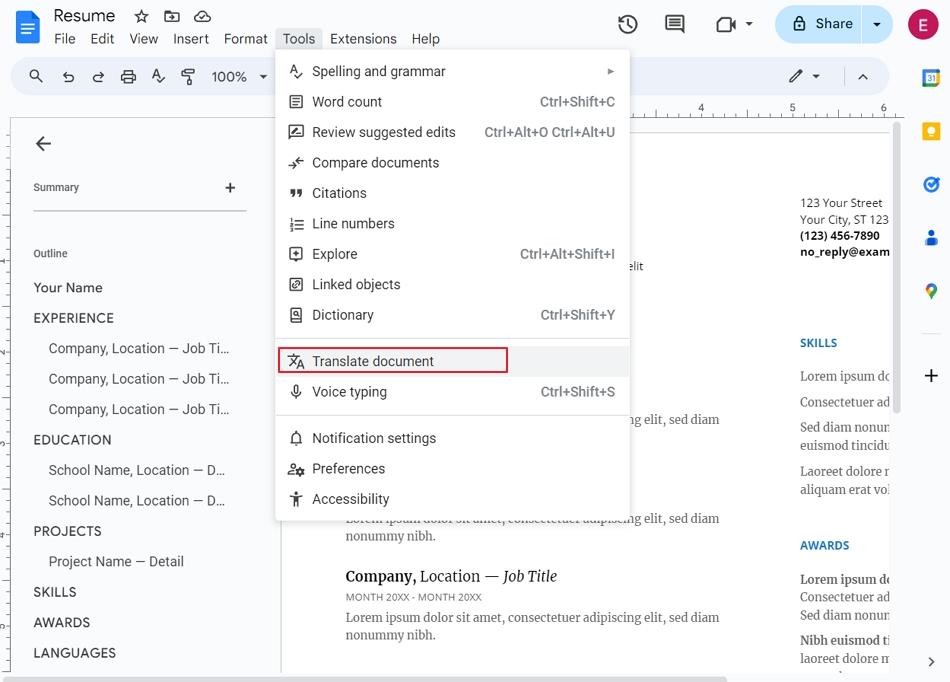The width and height of the screenshot is (950, 682).
Task: Choose Word count from Tools menu
Action: (347, 102)
